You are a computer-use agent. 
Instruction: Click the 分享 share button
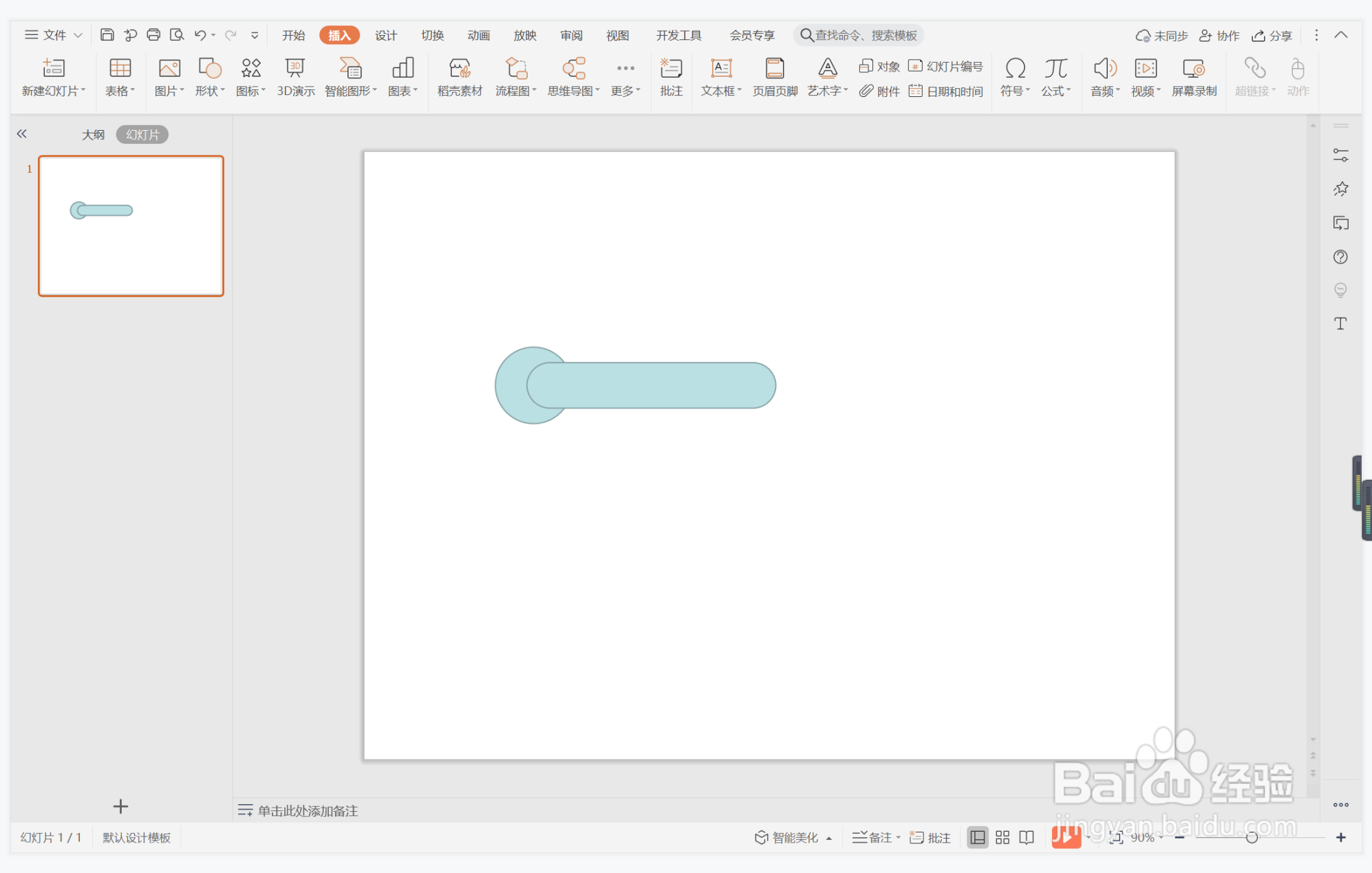pos(1272,35)
